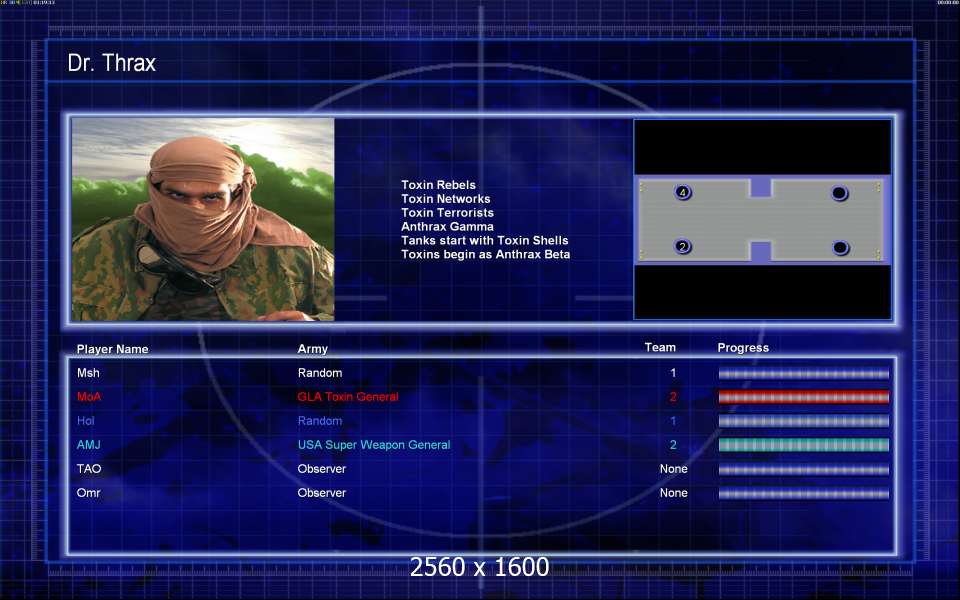Select the empty lower-right start position on minimap
This screenshot has width=960, height=600.
[841, 248]
